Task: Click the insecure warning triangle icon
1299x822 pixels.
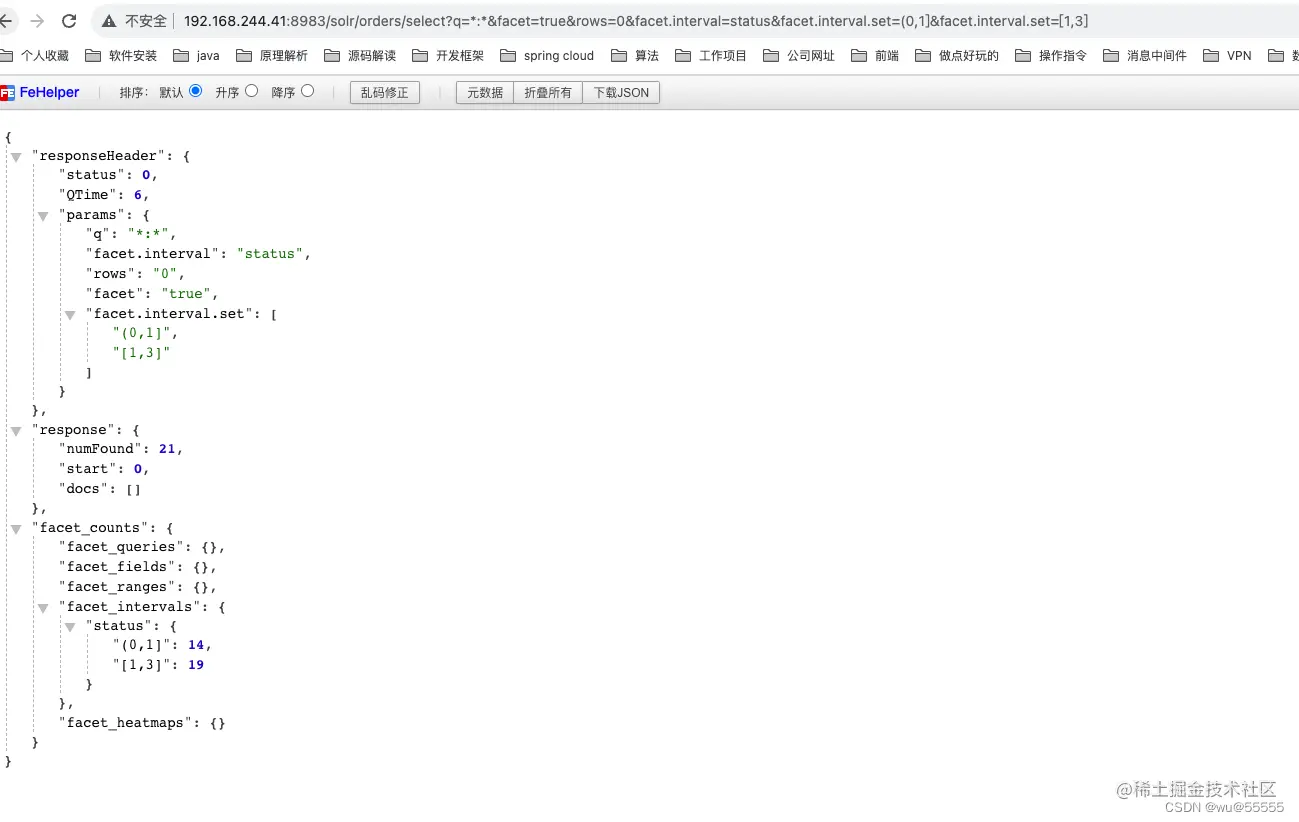Action: pyautogui.click(x=109, y=21)
